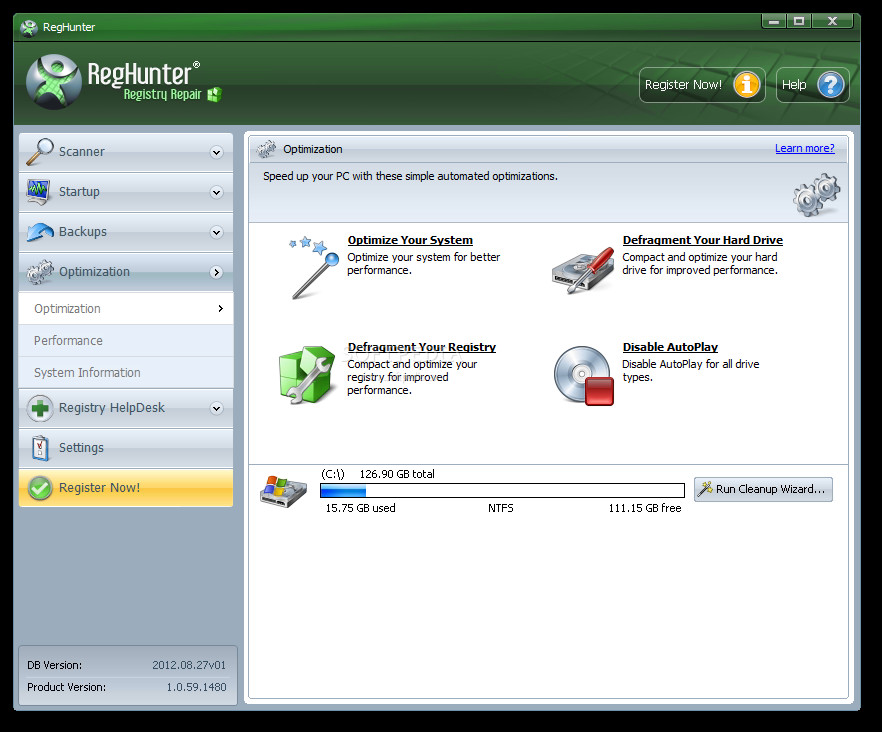Collapse the Optimization section chevron
The height and width of the screenshot is (732, 882).
[x=217, y=272]
